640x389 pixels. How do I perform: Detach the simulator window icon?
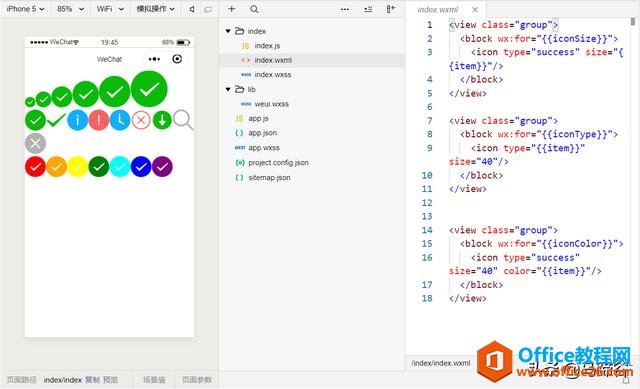click(208, 9)
